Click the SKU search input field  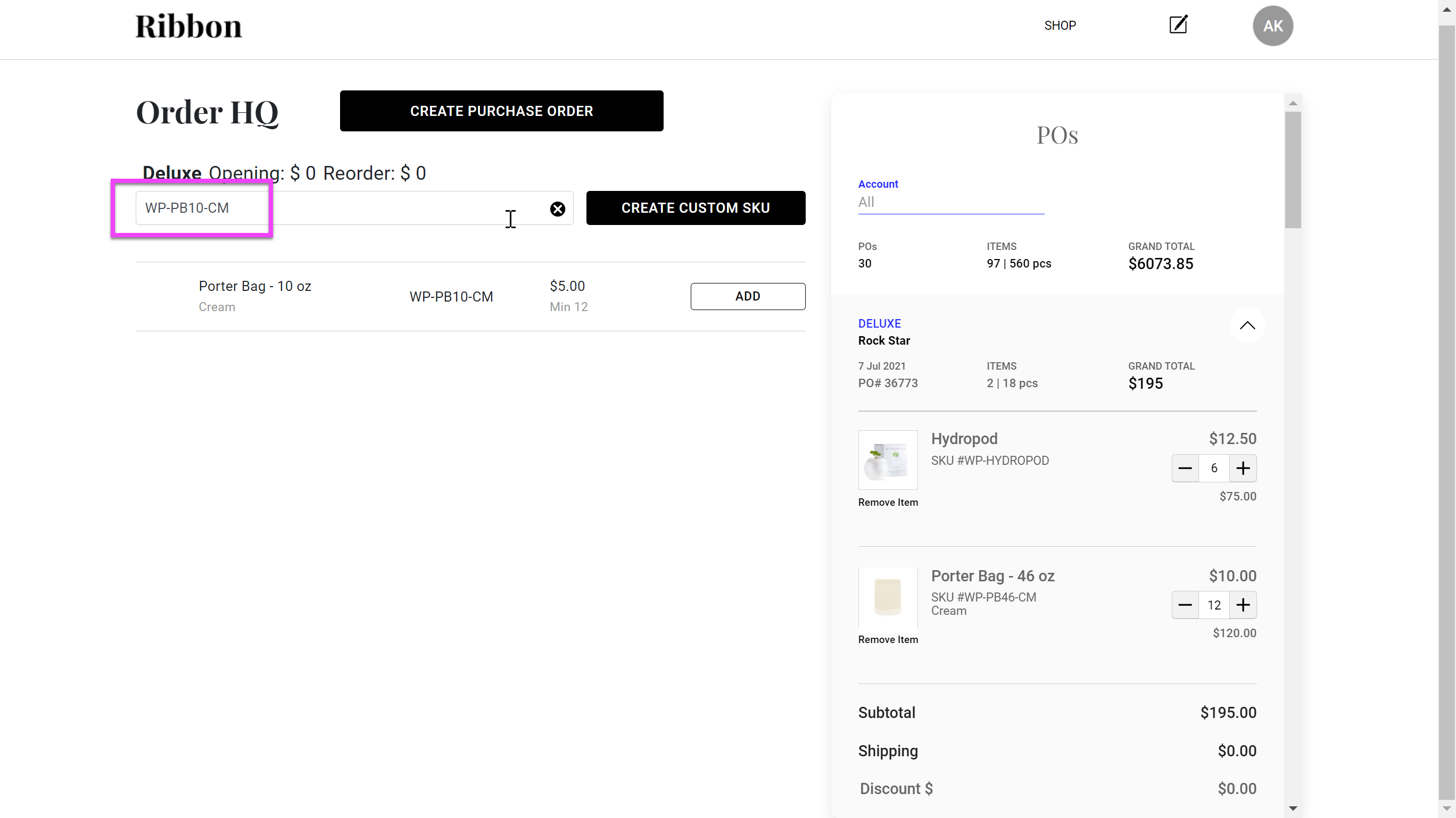(x=339, y=208)
